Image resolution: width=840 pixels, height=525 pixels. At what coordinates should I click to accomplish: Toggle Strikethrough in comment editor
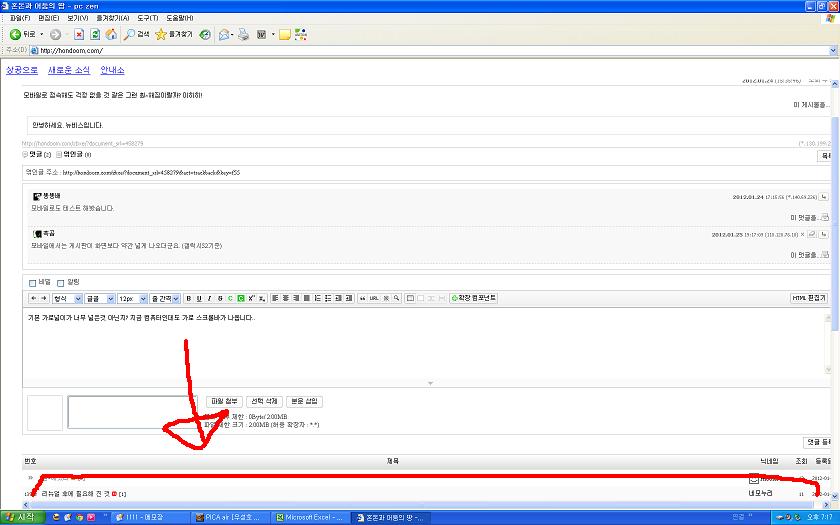pyautogui.click(x=220, y=298)
